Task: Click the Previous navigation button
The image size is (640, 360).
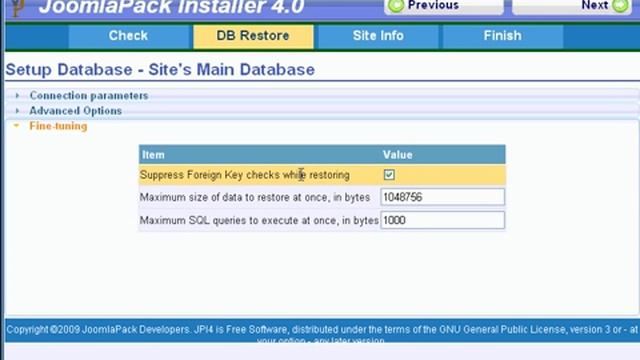Action: tap(444, 7)
